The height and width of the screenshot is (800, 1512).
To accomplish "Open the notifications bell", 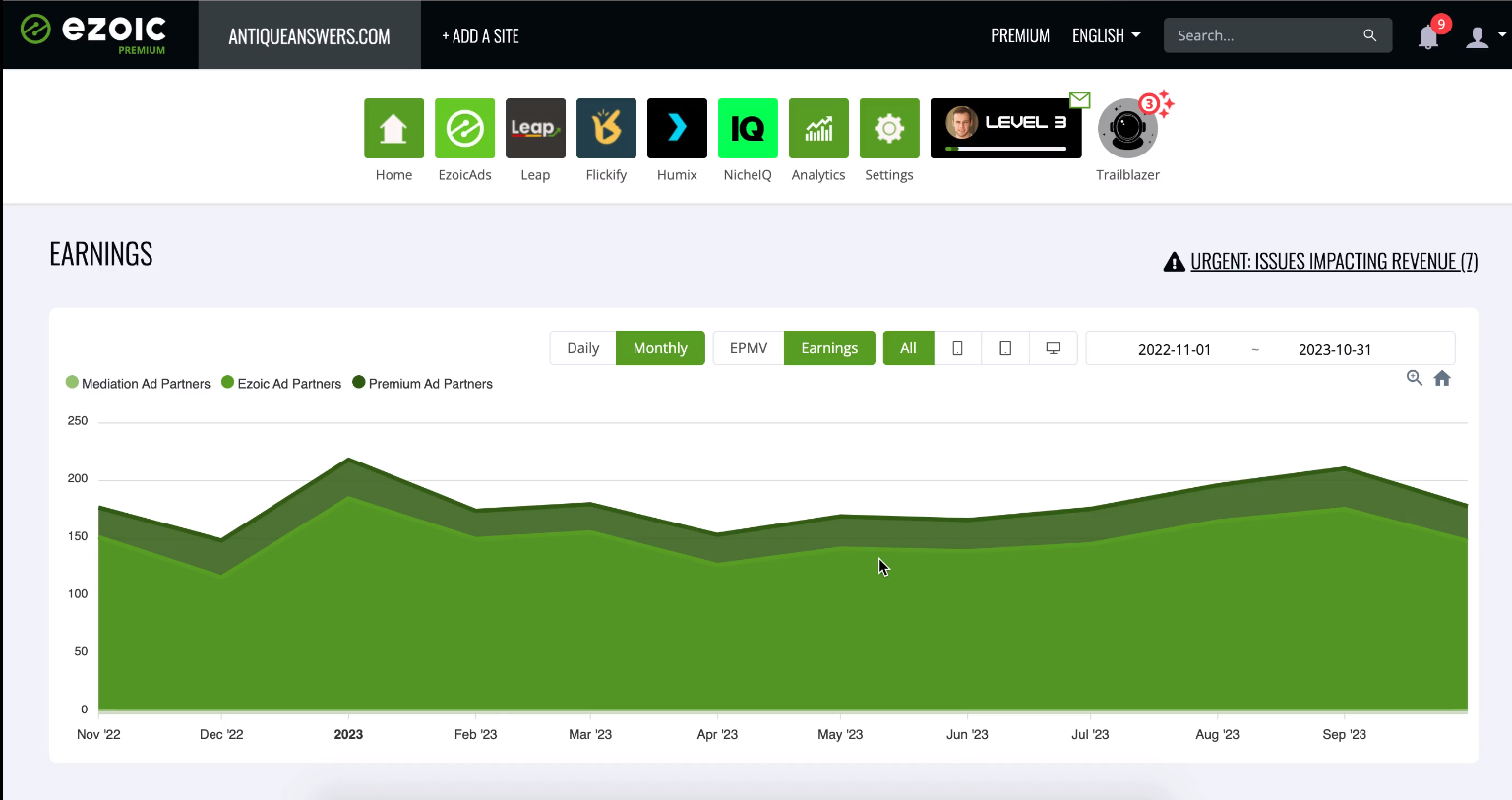I will point(1428,37).
